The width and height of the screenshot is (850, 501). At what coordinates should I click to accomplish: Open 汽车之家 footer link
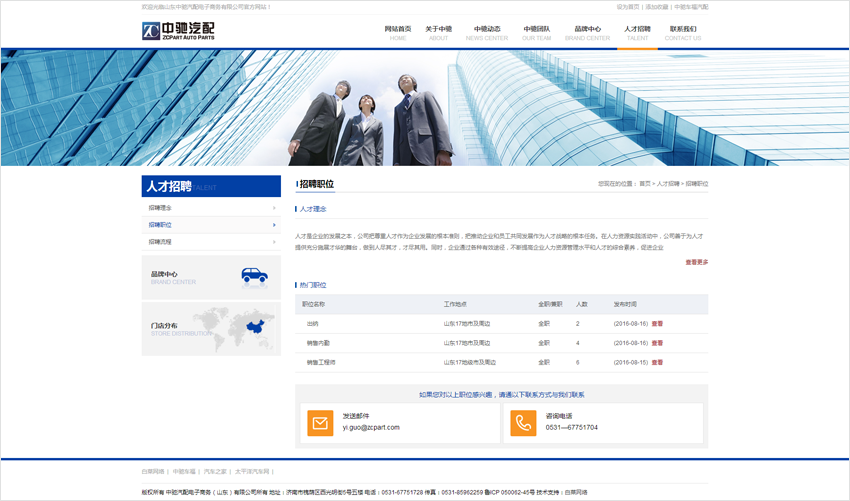coord(215,471)
